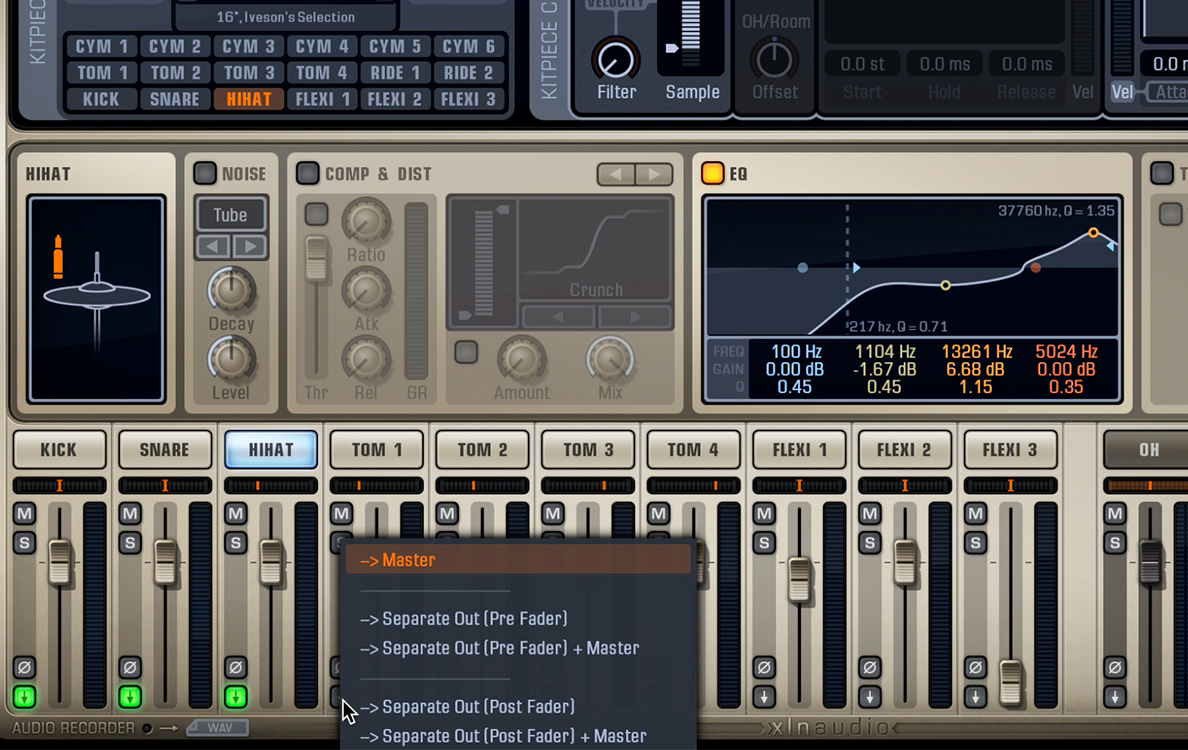Screen dimensions: 1188x750
Task: Choose Separate Out (Post Fader) + Master
Action: [x=519, y=736]
